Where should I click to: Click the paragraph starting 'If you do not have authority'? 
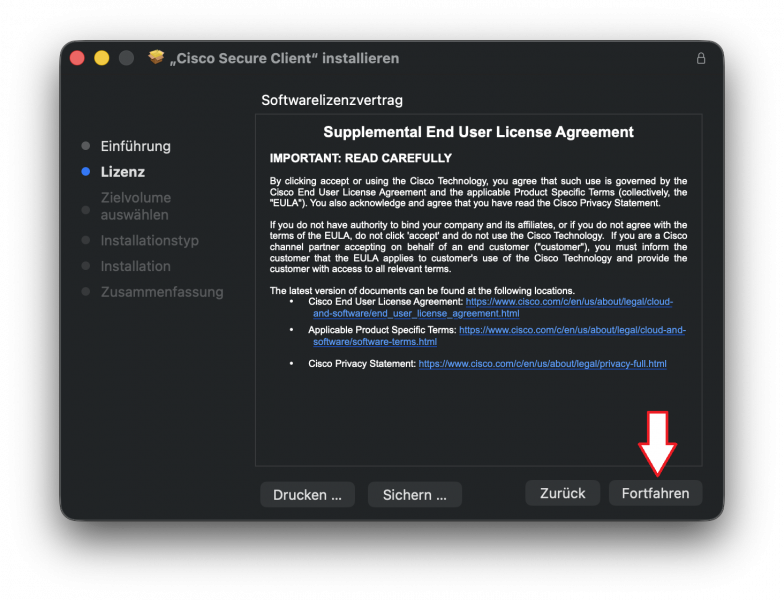pyautogui.click(x=478, y=247)
